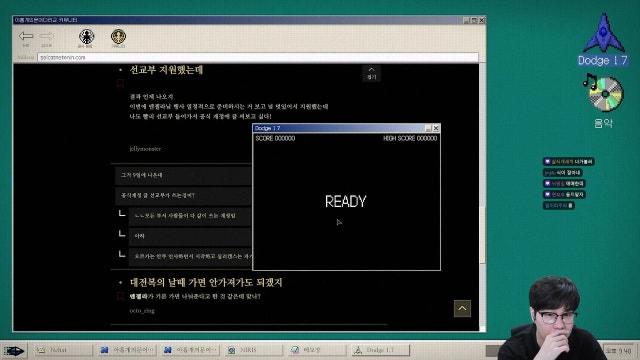
Task: Click the red icon below the 대전복의 날때 title
Action: tap(120, 296)
